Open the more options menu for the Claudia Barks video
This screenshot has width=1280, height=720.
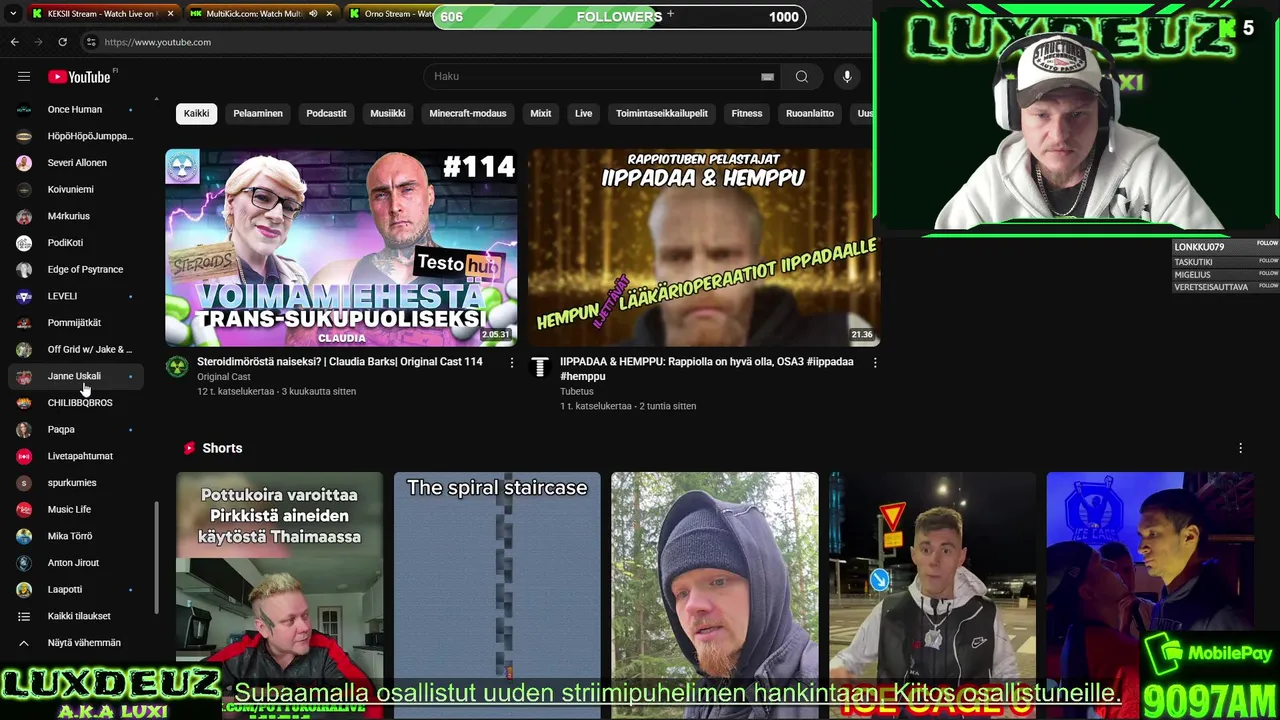[x=512, y=363]
